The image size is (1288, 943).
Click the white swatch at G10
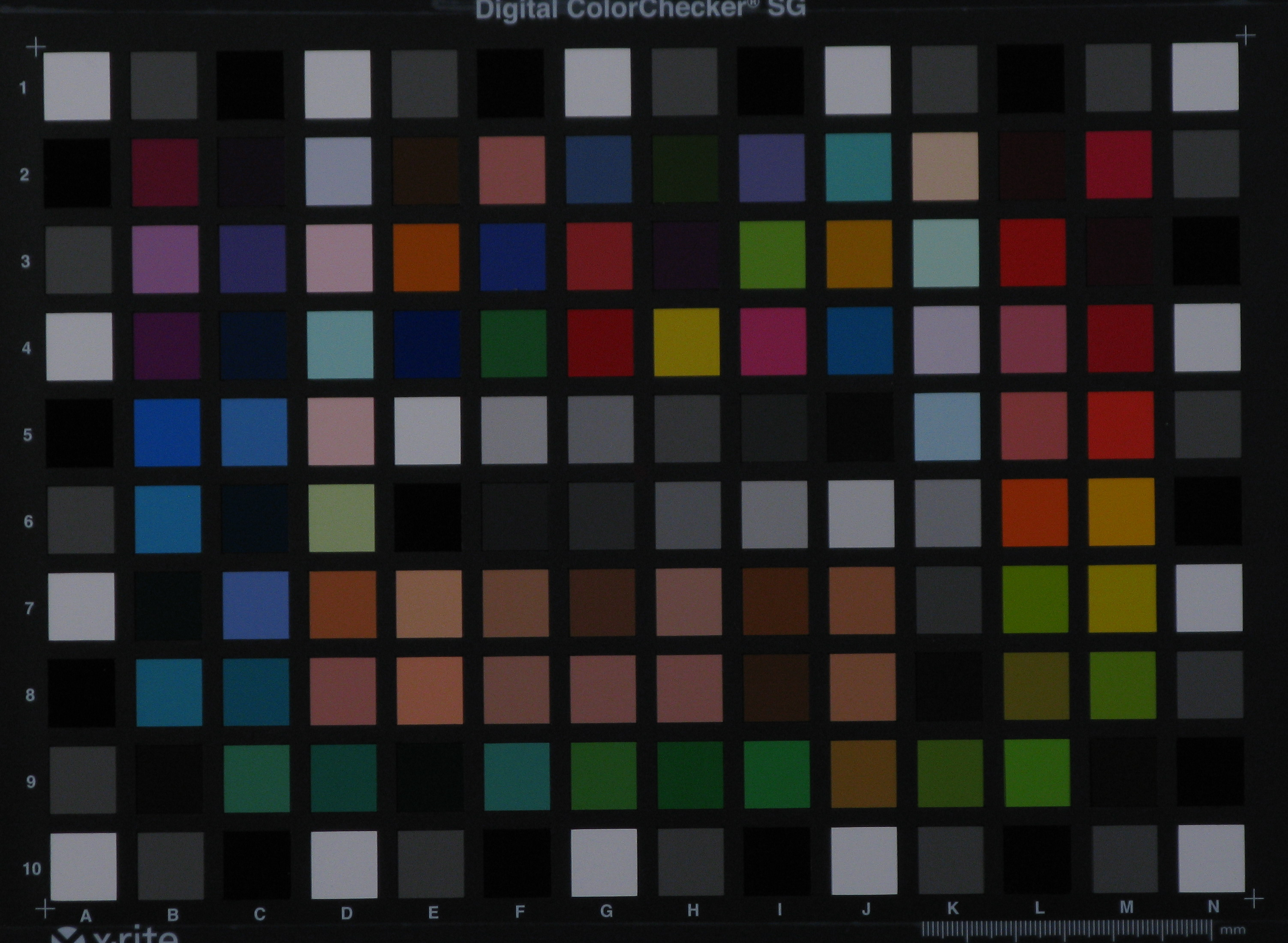tap(604, 862)
